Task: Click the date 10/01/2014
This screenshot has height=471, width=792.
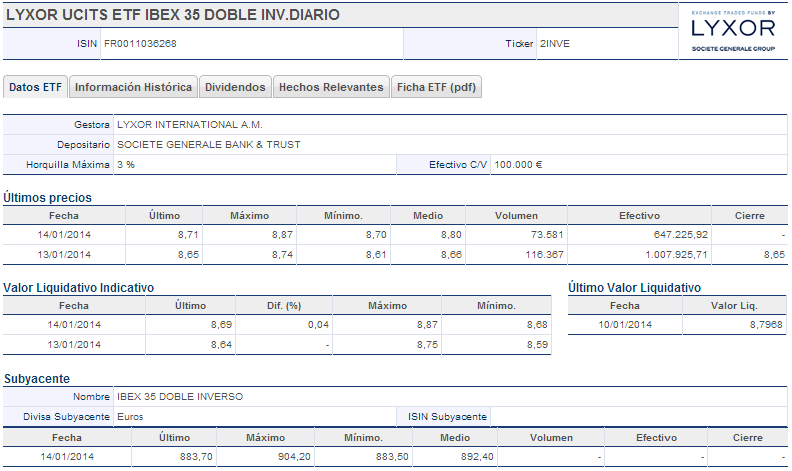Action: click(625, 324)
